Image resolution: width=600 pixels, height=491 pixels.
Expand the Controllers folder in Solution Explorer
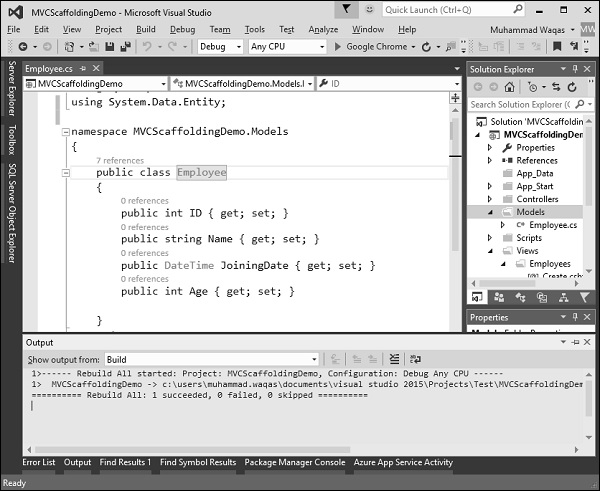[x=490, y=199]
